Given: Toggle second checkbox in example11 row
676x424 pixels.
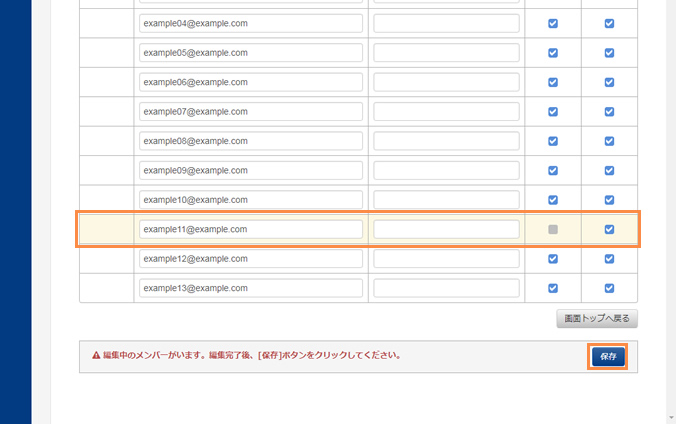Looking at the screenshot, I should 609,229.
